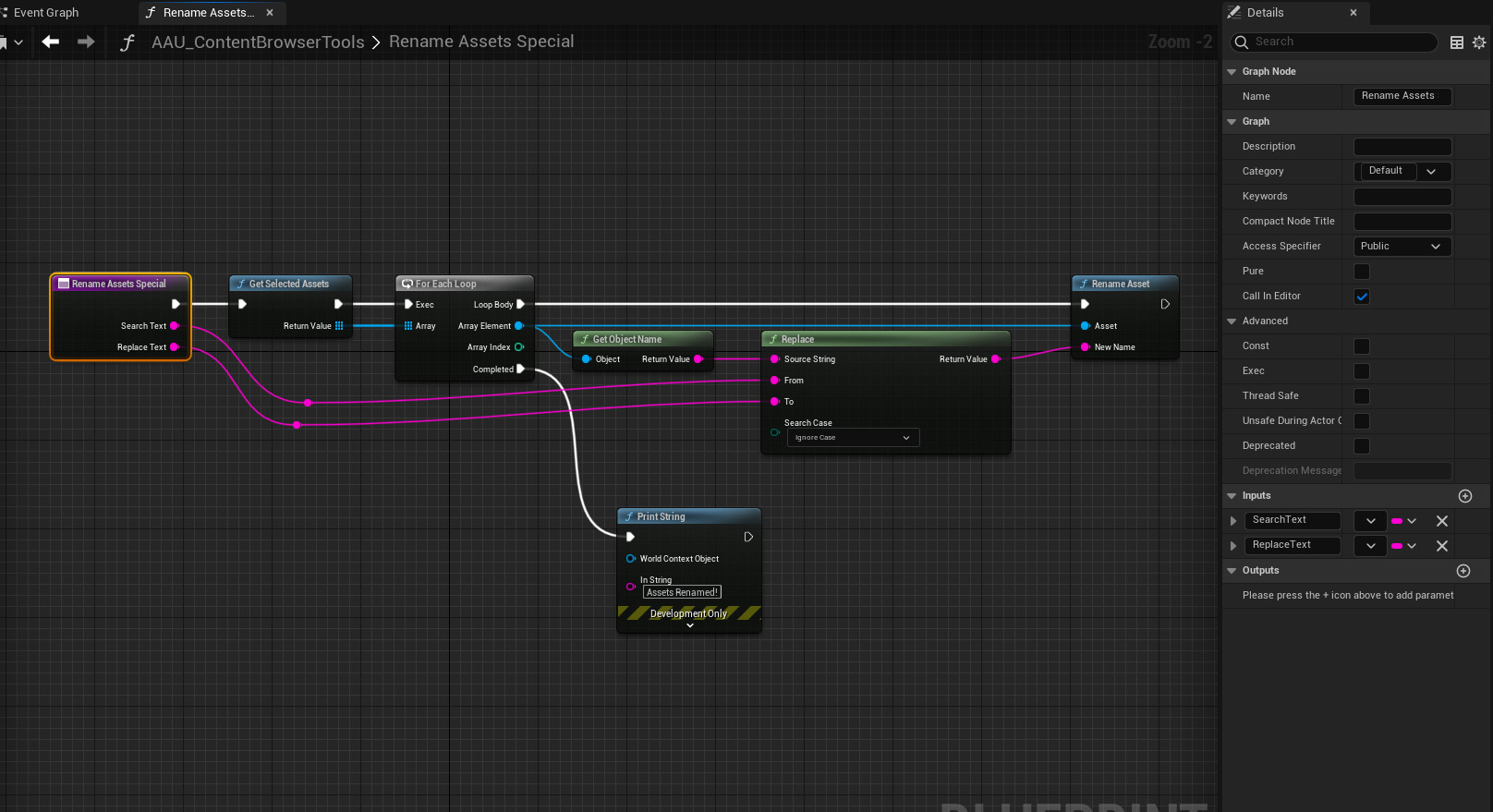Click ReplaceText pink string container type
This screenshot has width=1493, height=812.
pos(1403,546)
